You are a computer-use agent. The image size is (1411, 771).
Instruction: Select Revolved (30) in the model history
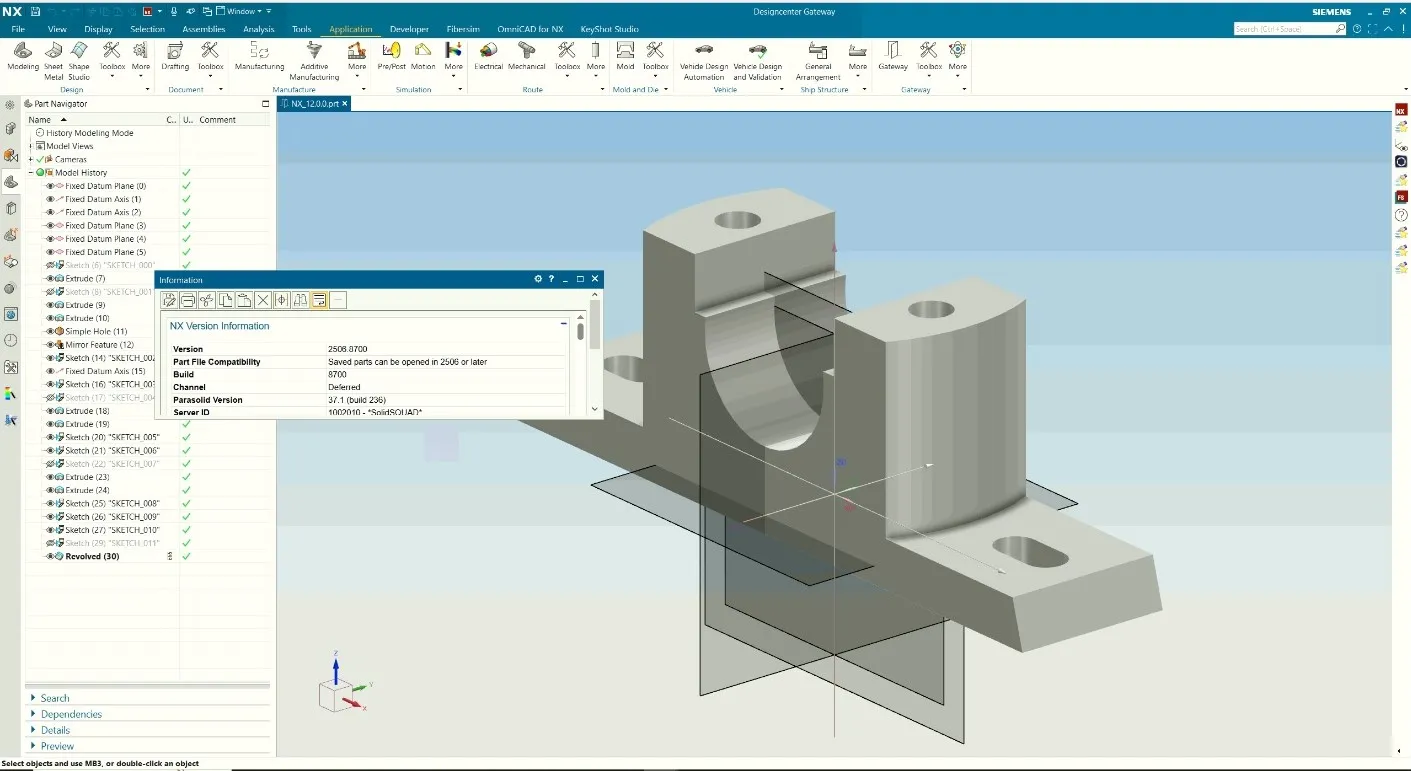tap(92, 556)
